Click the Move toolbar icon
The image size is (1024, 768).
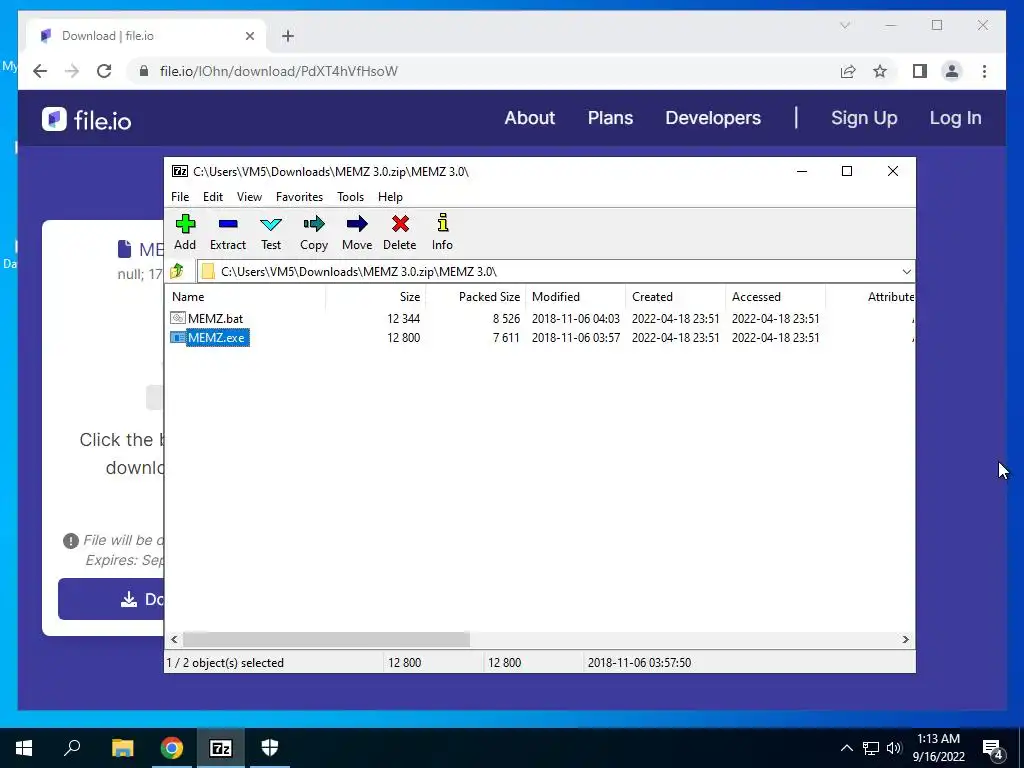[357, 225]
